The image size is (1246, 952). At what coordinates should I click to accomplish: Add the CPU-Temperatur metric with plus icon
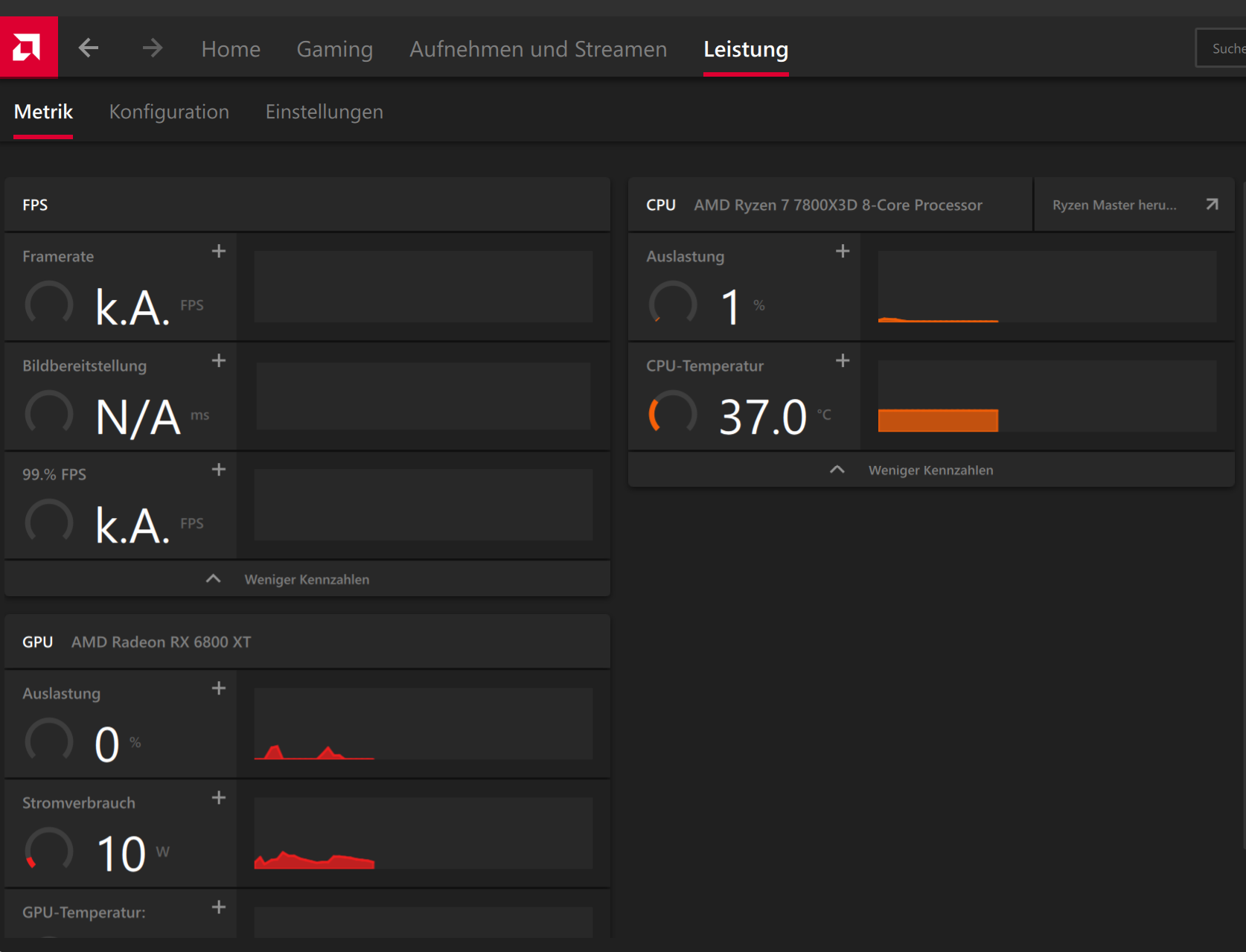pyautogui.click(x=843, y=361)
